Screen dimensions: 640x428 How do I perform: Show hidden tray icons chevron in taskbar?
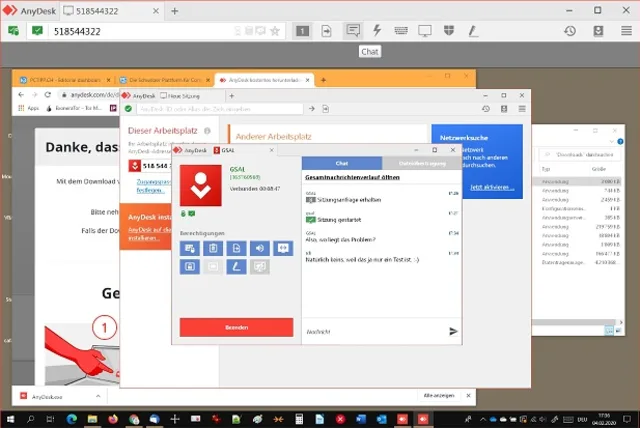tap(483, 419)
